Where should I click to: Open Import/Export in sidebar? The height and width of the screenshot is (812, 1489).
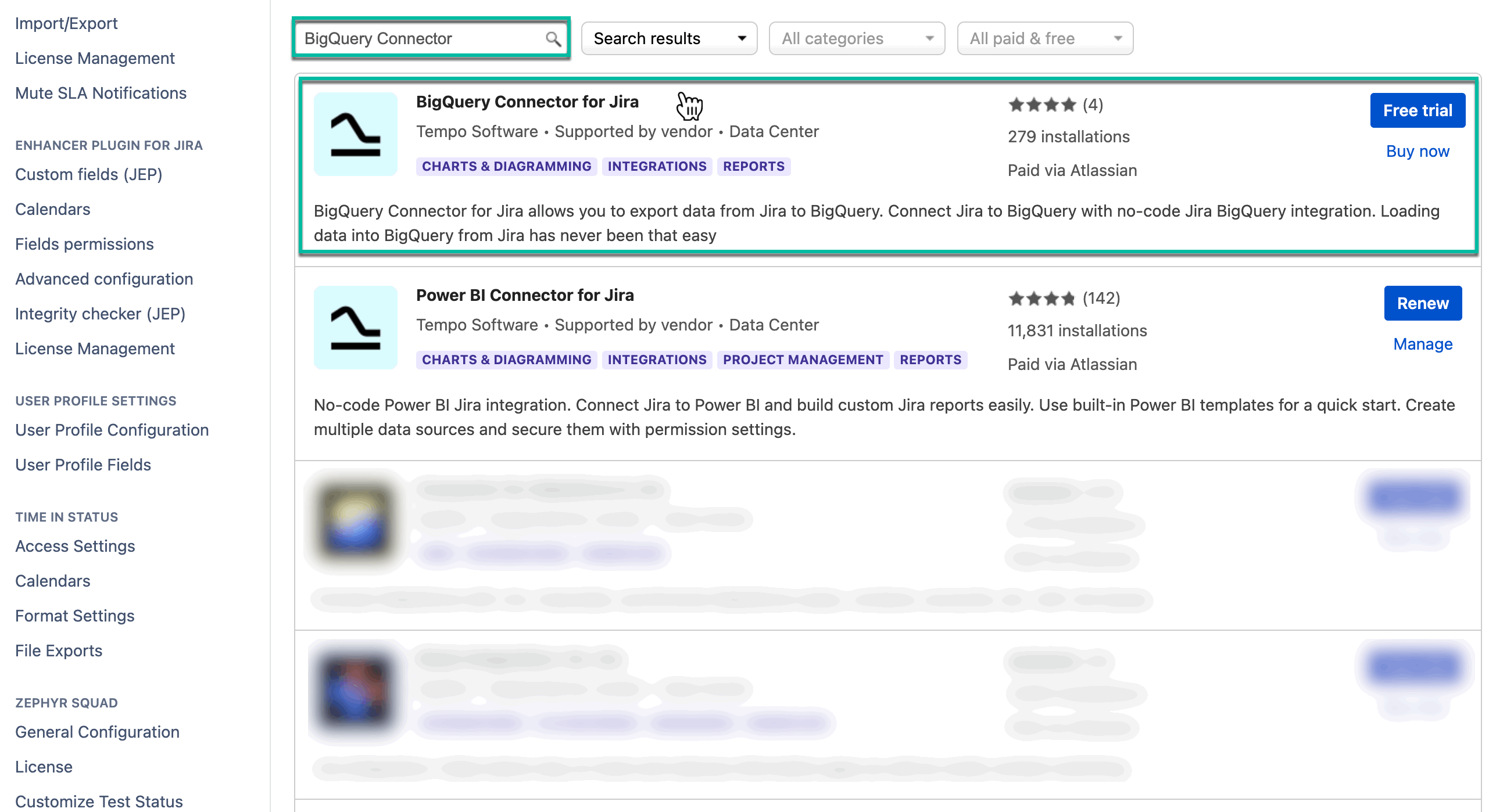coord(66,23)
